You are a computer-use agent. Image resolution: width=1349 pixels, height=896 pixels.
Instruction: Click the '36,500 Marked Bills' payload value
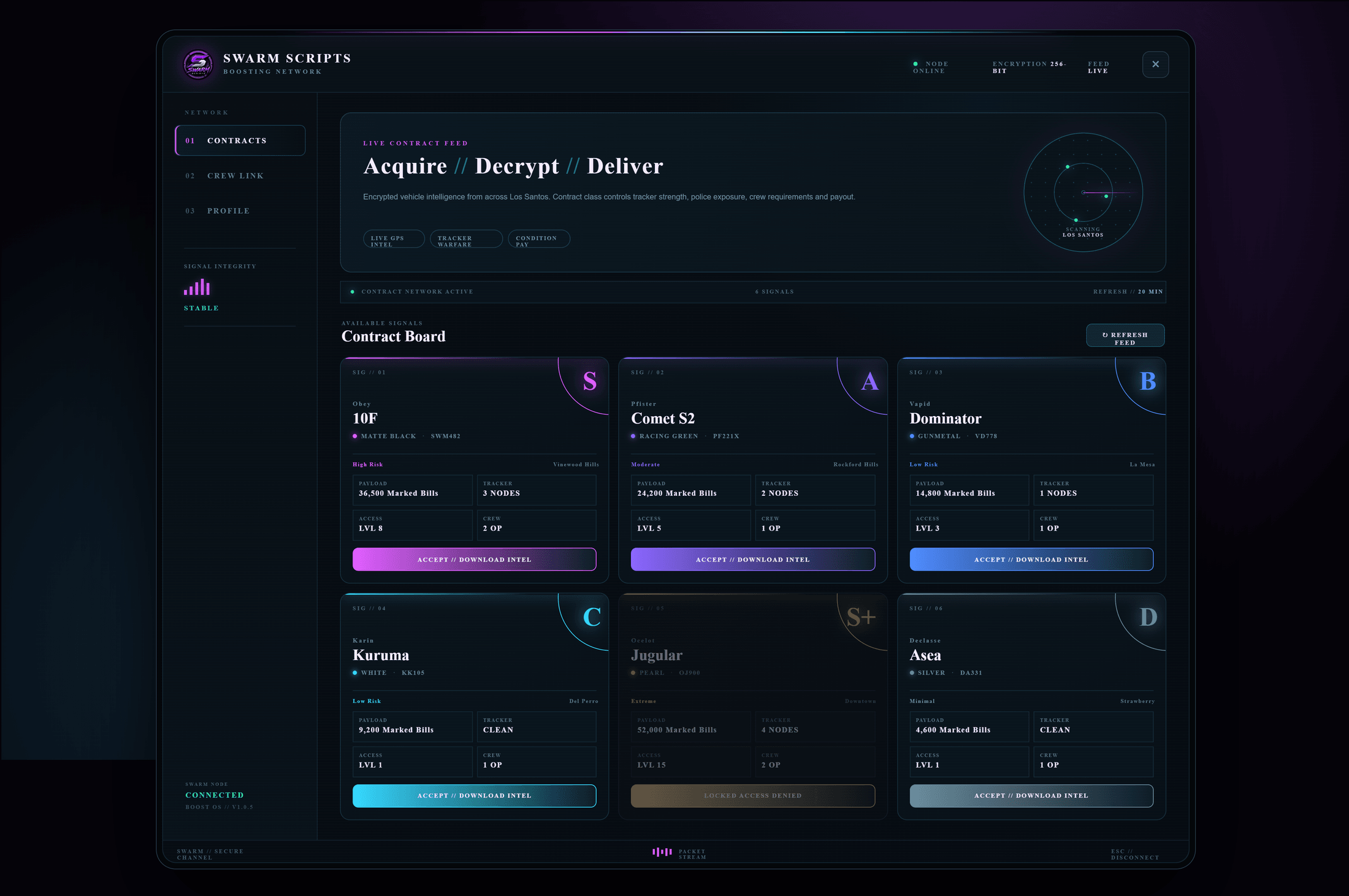click(399, 493)
